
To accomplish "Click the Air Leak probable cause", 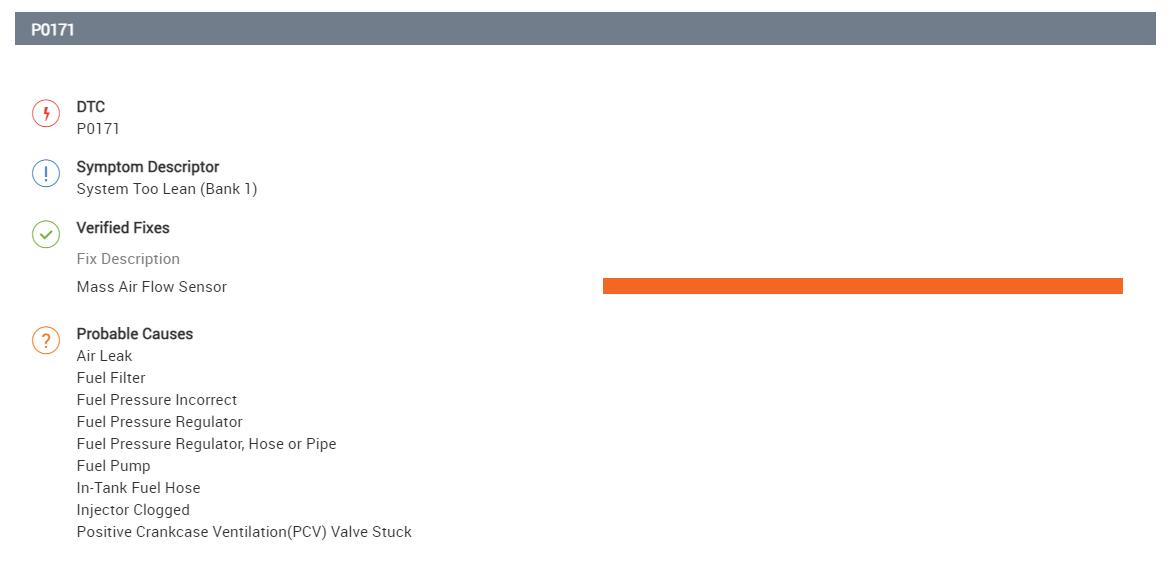I will 105,356.
